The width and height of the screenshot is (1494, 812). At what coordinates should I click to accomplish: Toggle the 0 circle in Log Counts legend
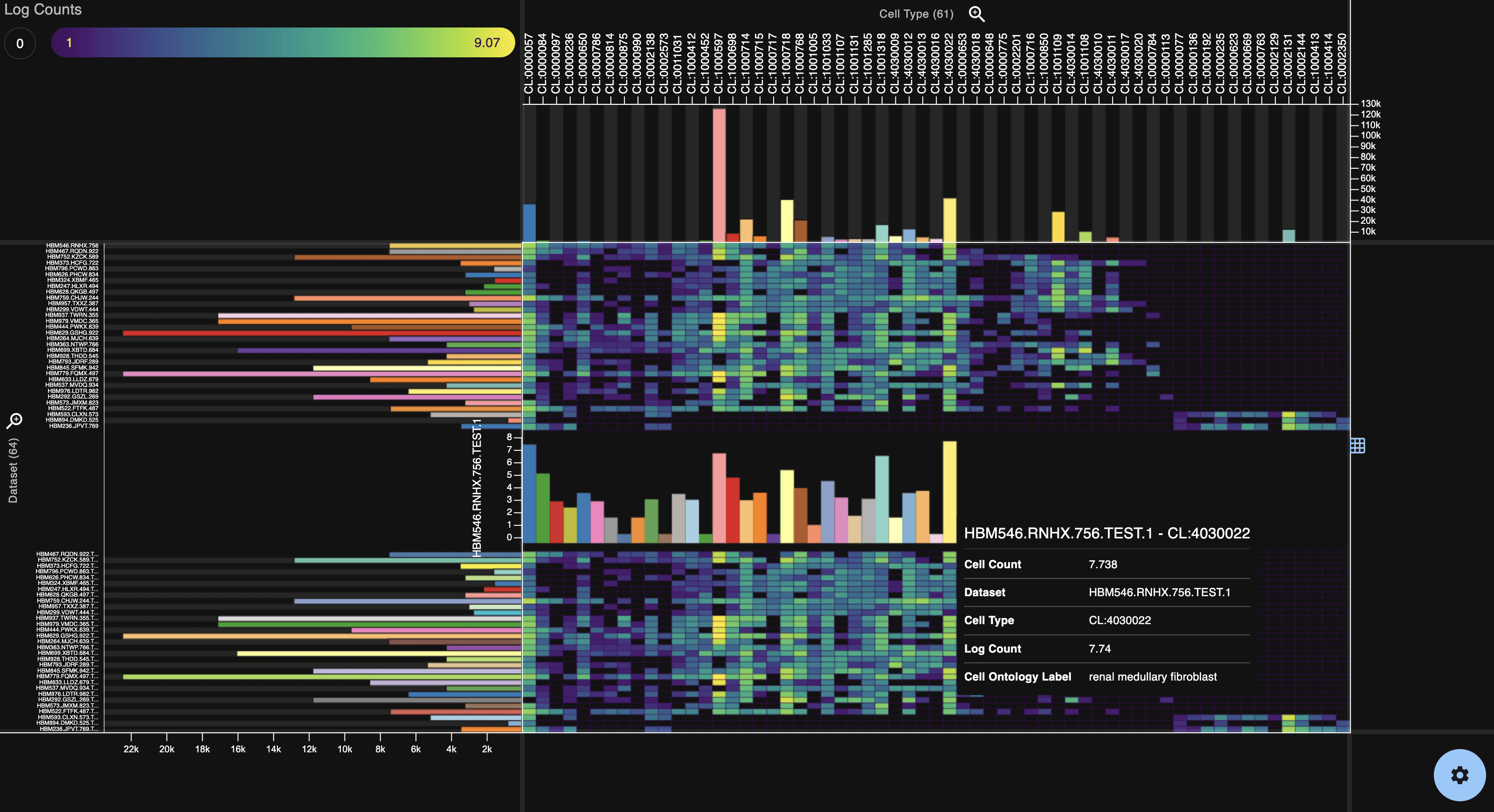(x=20, y=43)
